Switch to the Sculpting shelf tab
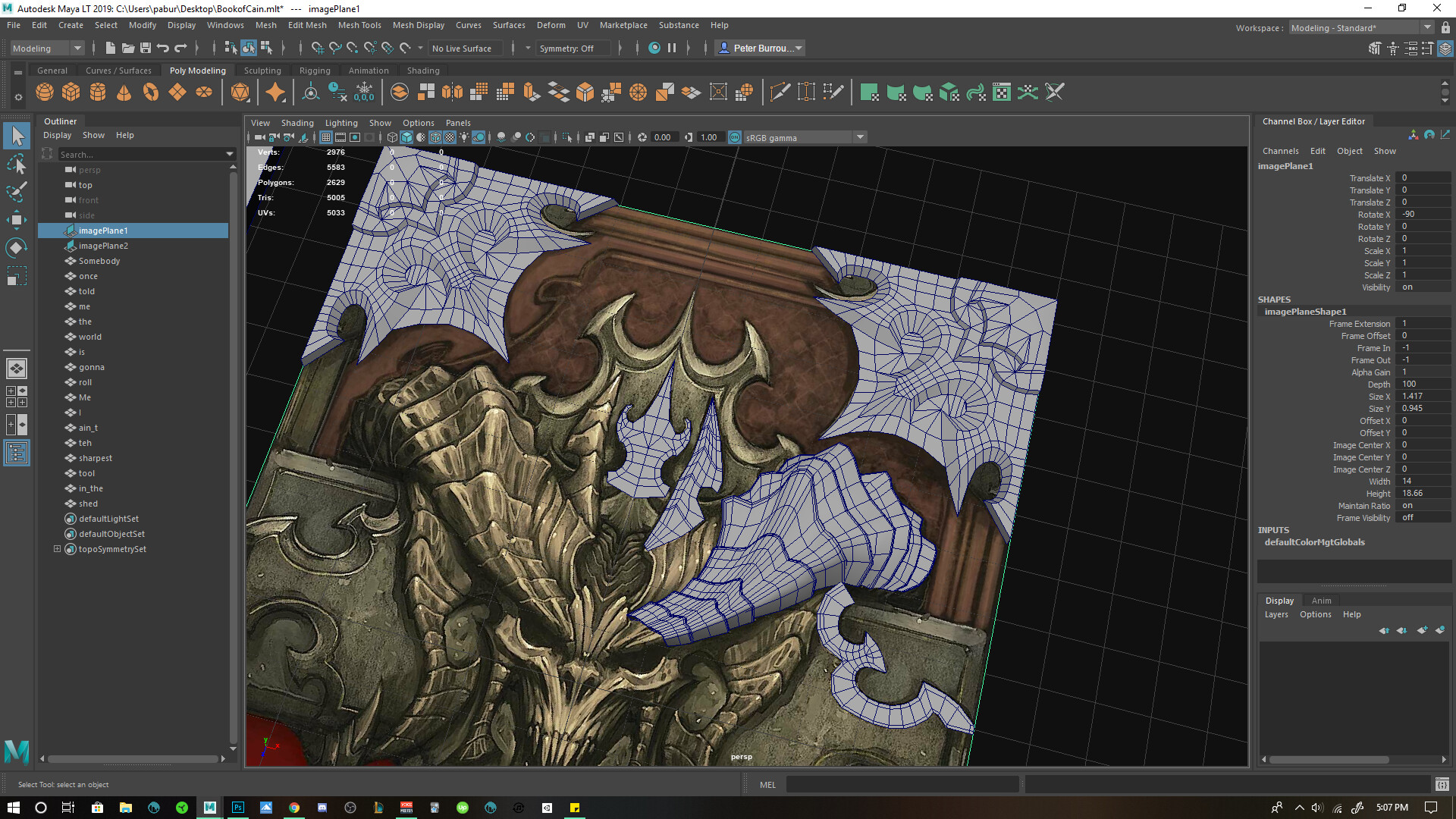The height and width of the screenshot is (819, 1456). click(x=262, y=71)
